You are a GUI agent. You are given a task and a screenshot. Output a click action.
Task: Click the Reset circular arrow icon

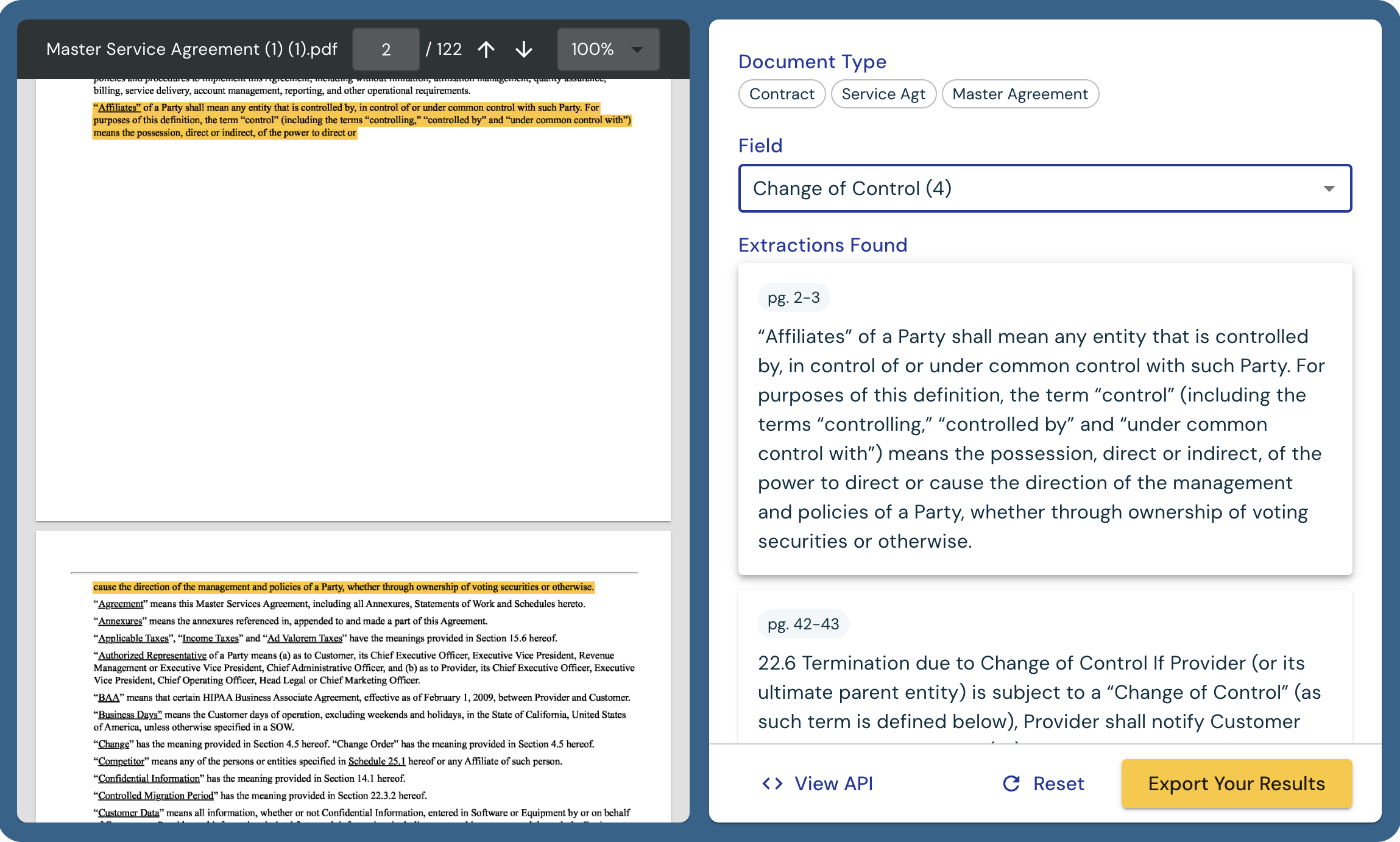coord(1011,784)
